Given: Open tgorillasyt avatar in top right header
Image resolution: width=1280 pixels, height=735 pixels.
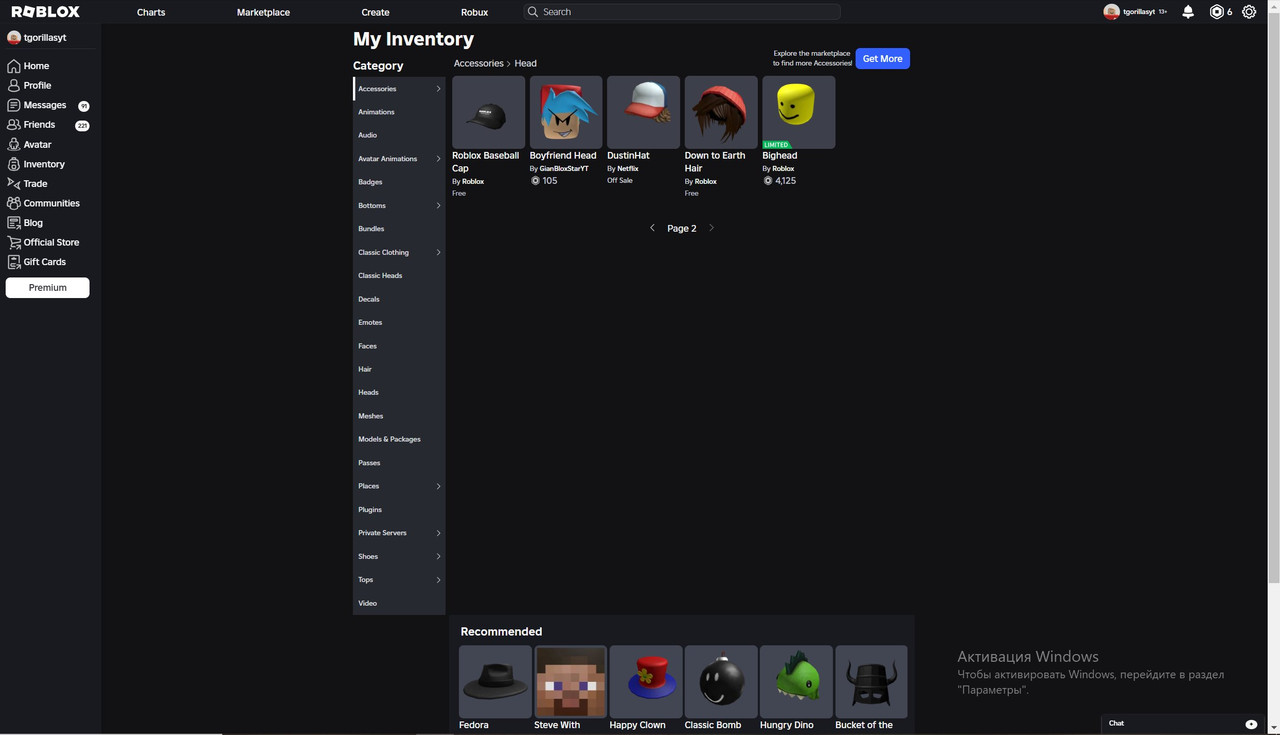Looking at the screenshot, I should 1111,12.
